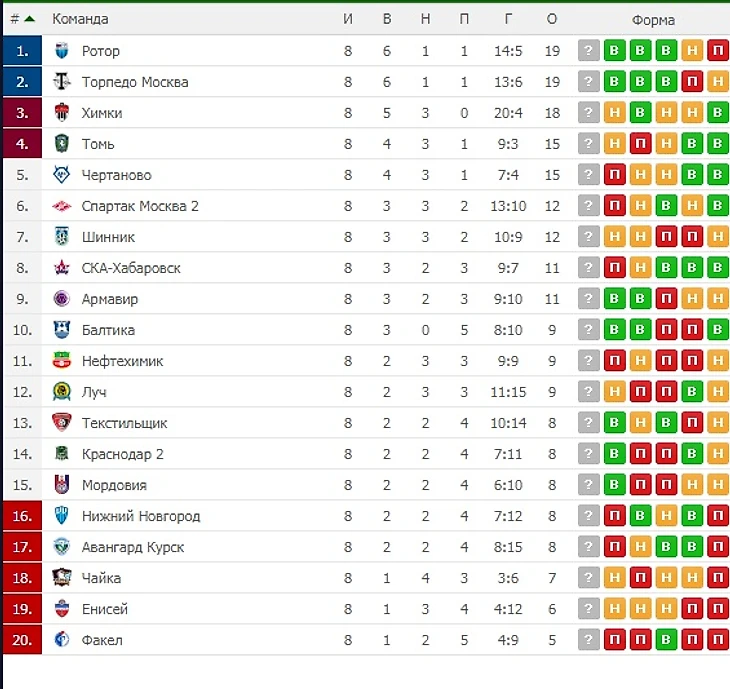Viewport: 730px width, 689px height.
Task: Sort standings by the О points column
Action: [552, 19]
